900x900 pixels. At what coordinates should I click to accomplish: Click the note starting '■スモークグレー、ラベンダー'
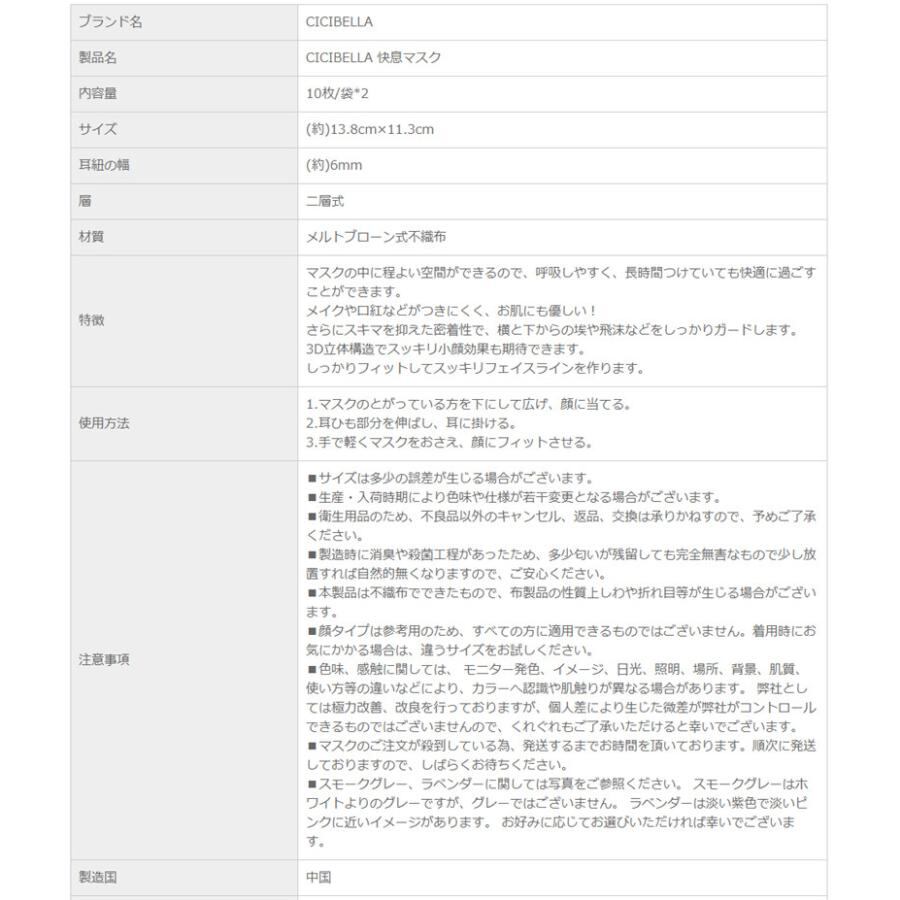[557, 813]
